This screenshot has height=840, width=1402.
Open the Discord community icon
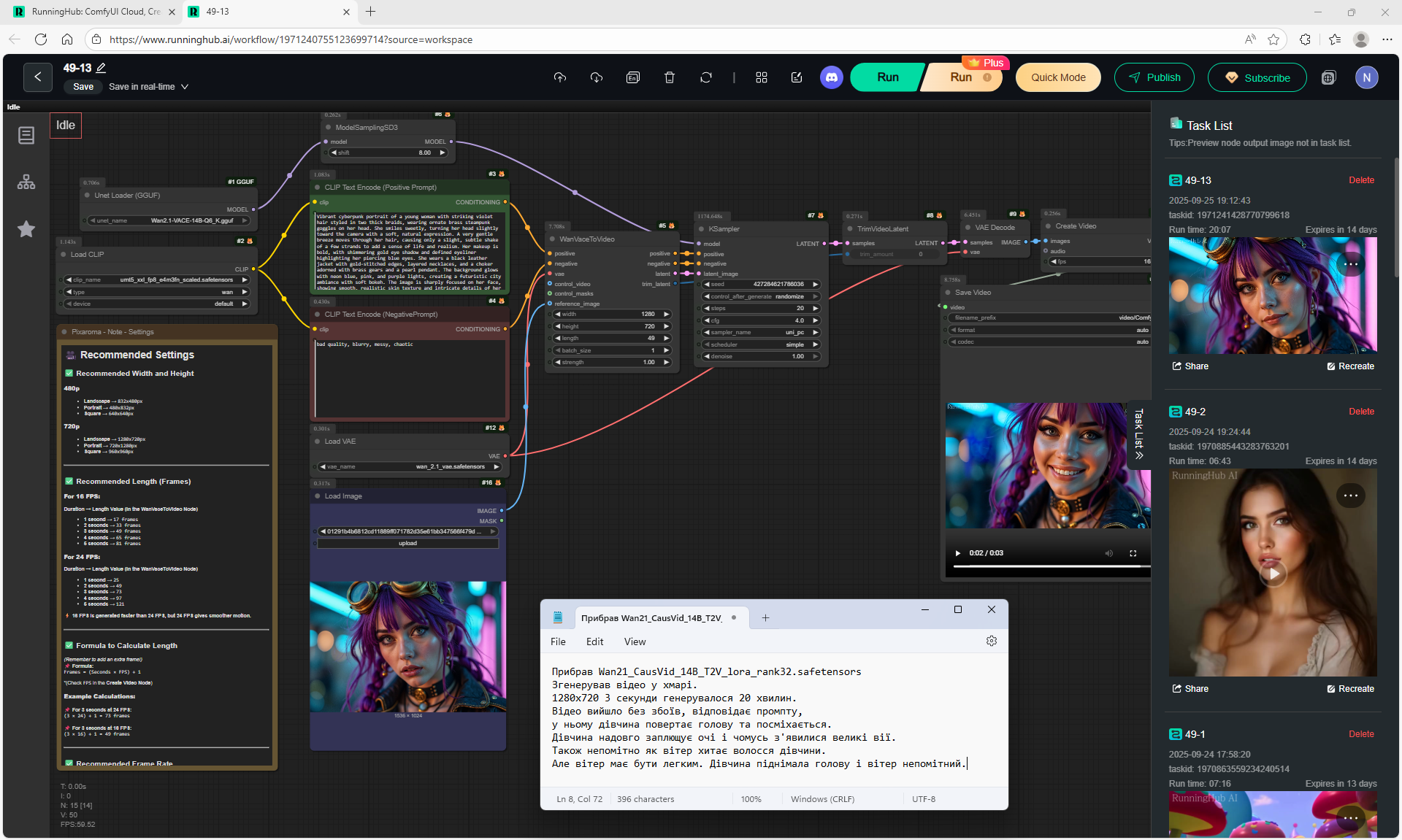[x=831, y=77]
